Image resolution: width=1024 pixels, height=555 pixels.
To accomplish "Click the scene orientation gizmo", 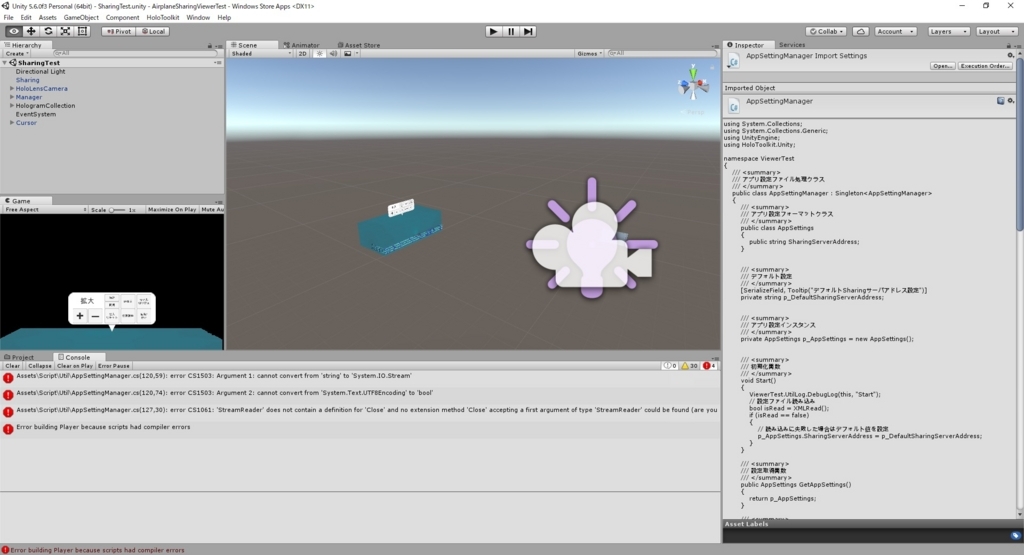I will [693, 84].
